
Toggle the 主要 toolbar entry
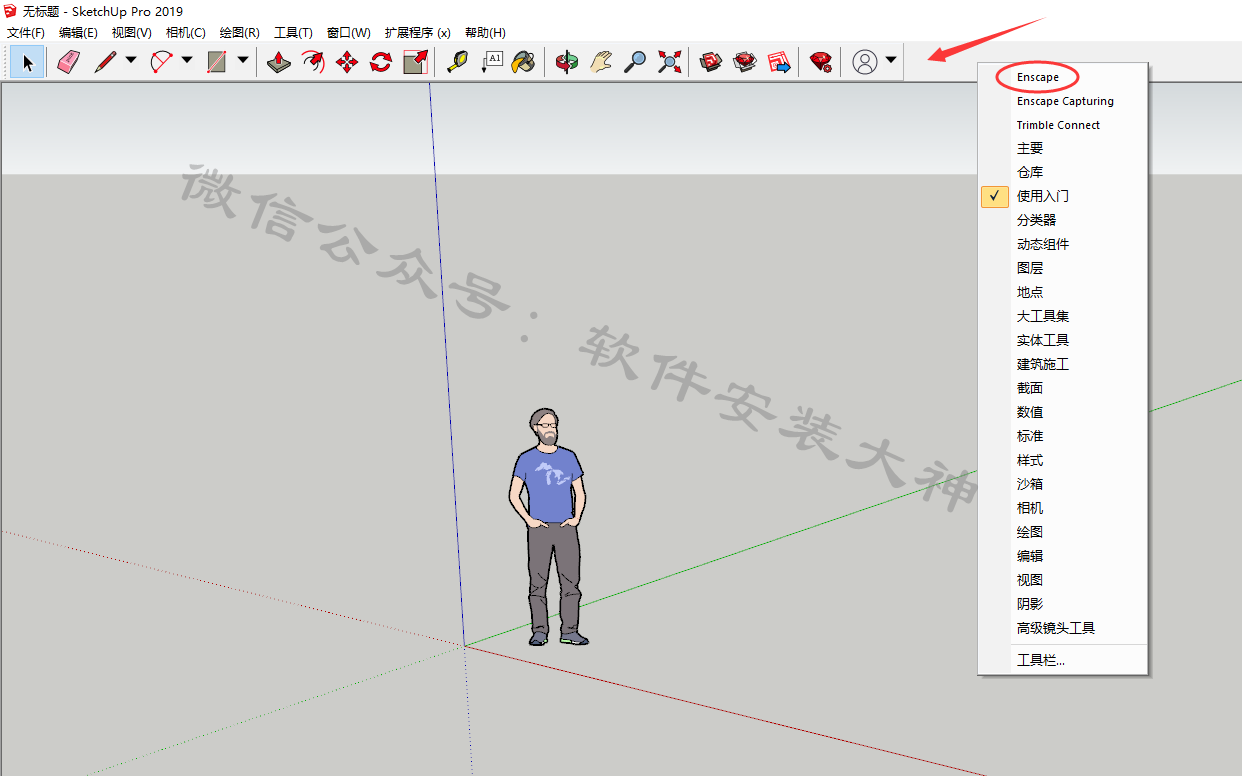(x=1063, y=148)
